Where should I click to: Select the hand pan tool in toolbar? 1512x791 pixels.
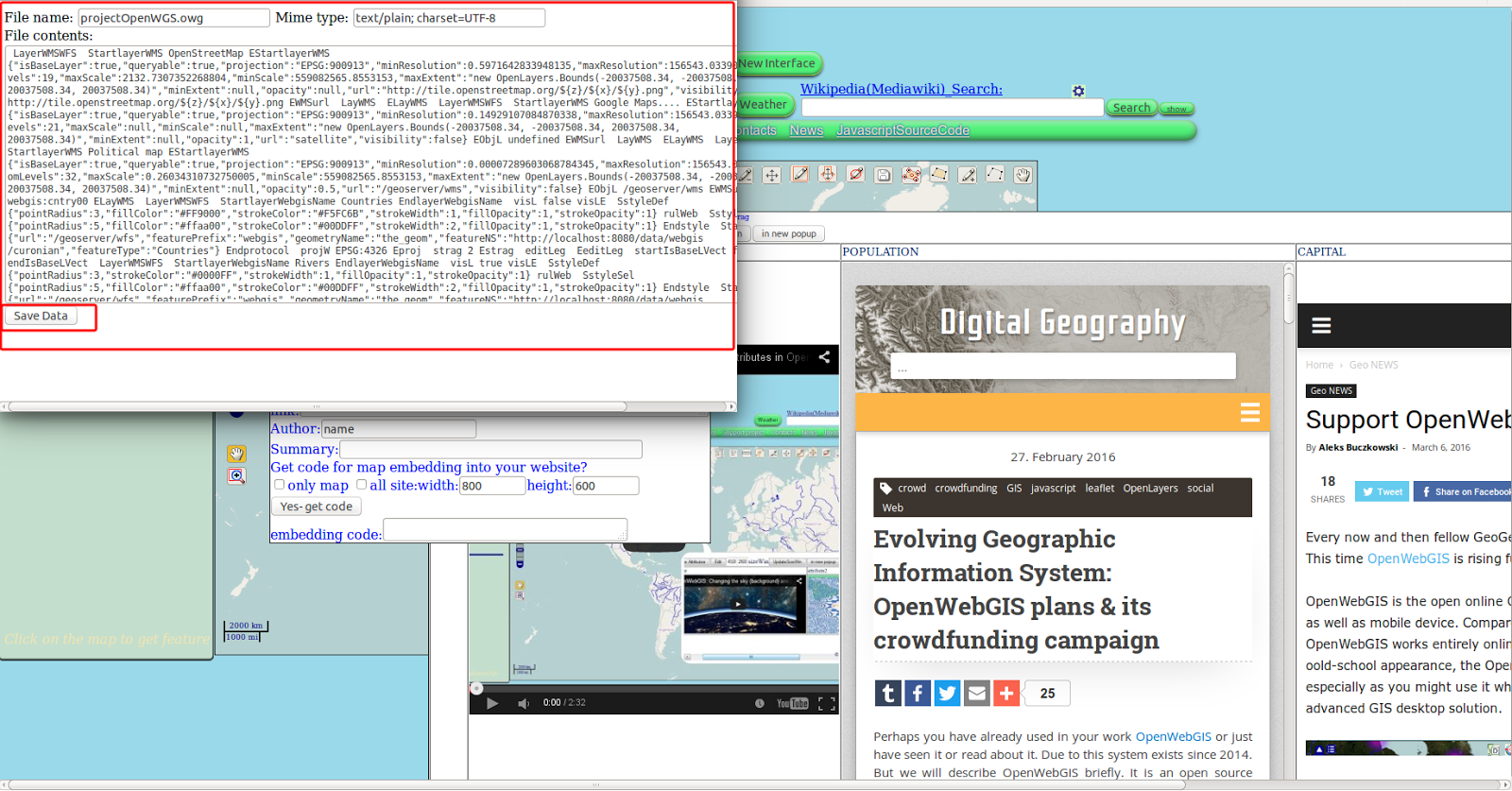click(1022, 175)
